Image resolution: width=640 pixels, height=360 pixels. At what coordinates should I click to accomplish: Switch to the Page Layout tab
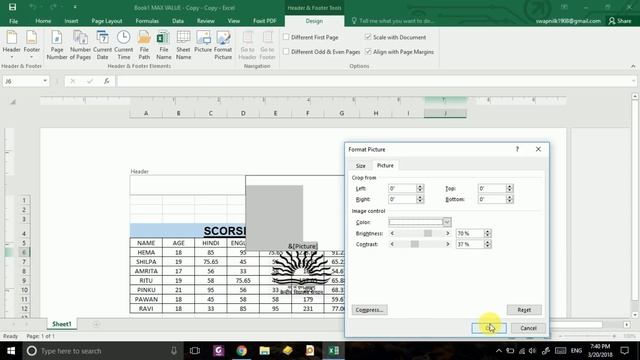click(107, 21)
